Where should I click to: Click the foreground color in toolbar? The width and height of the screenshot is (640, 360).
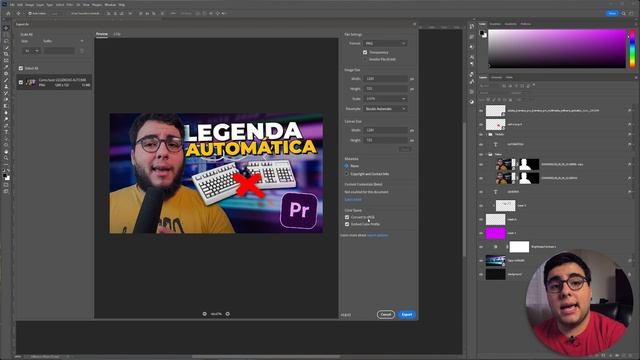pos(5,176)
